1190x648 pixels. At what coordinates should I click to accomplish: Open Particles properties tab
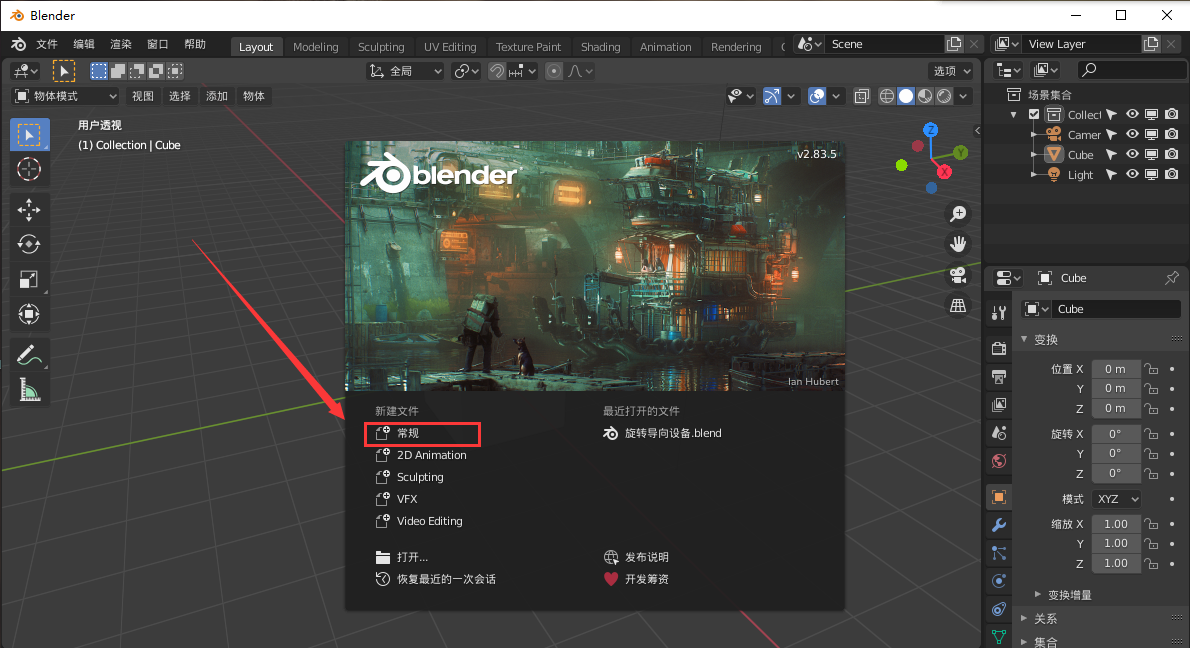999,553
